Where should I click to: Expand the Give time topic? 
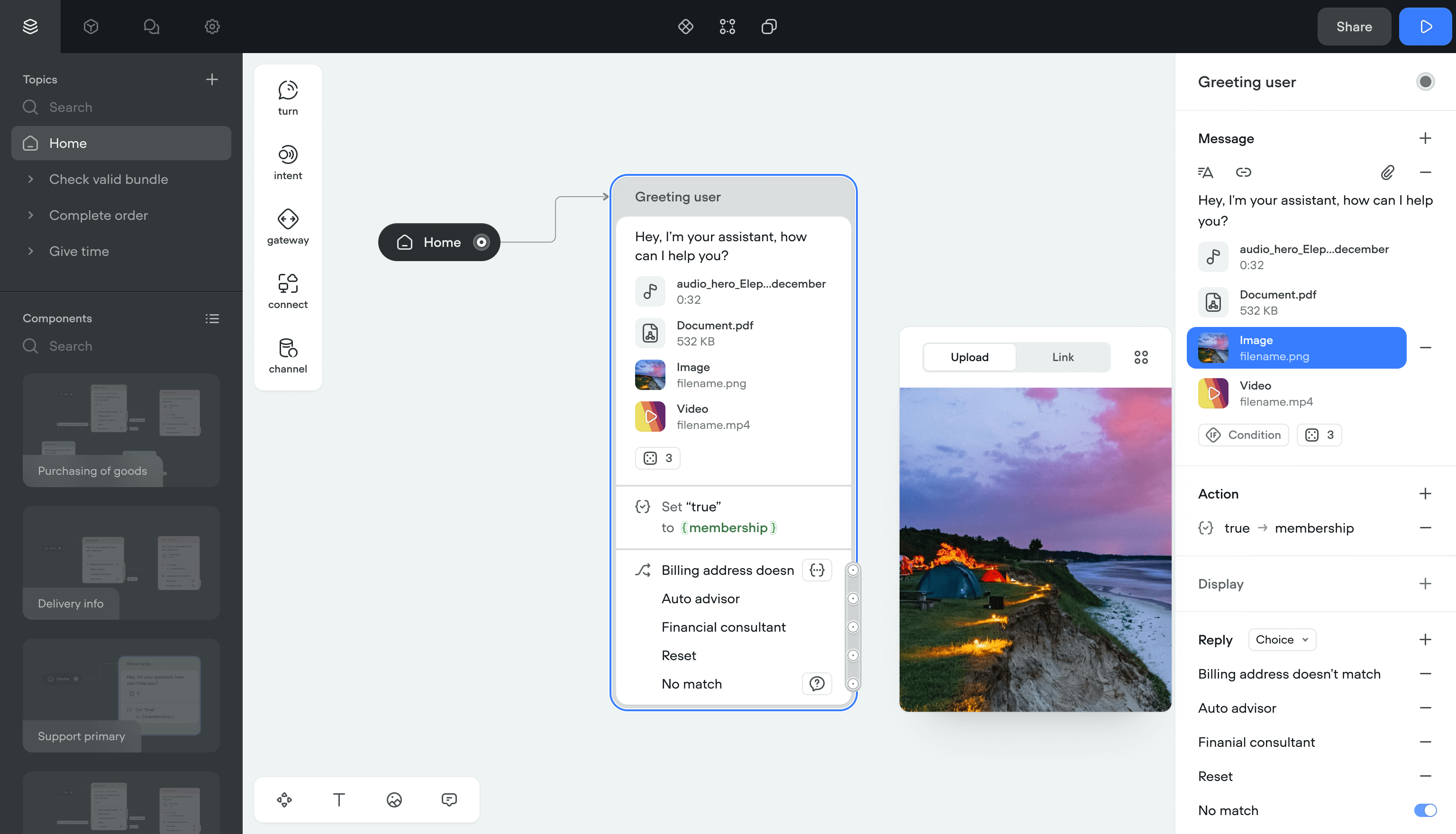pos(30,252)
